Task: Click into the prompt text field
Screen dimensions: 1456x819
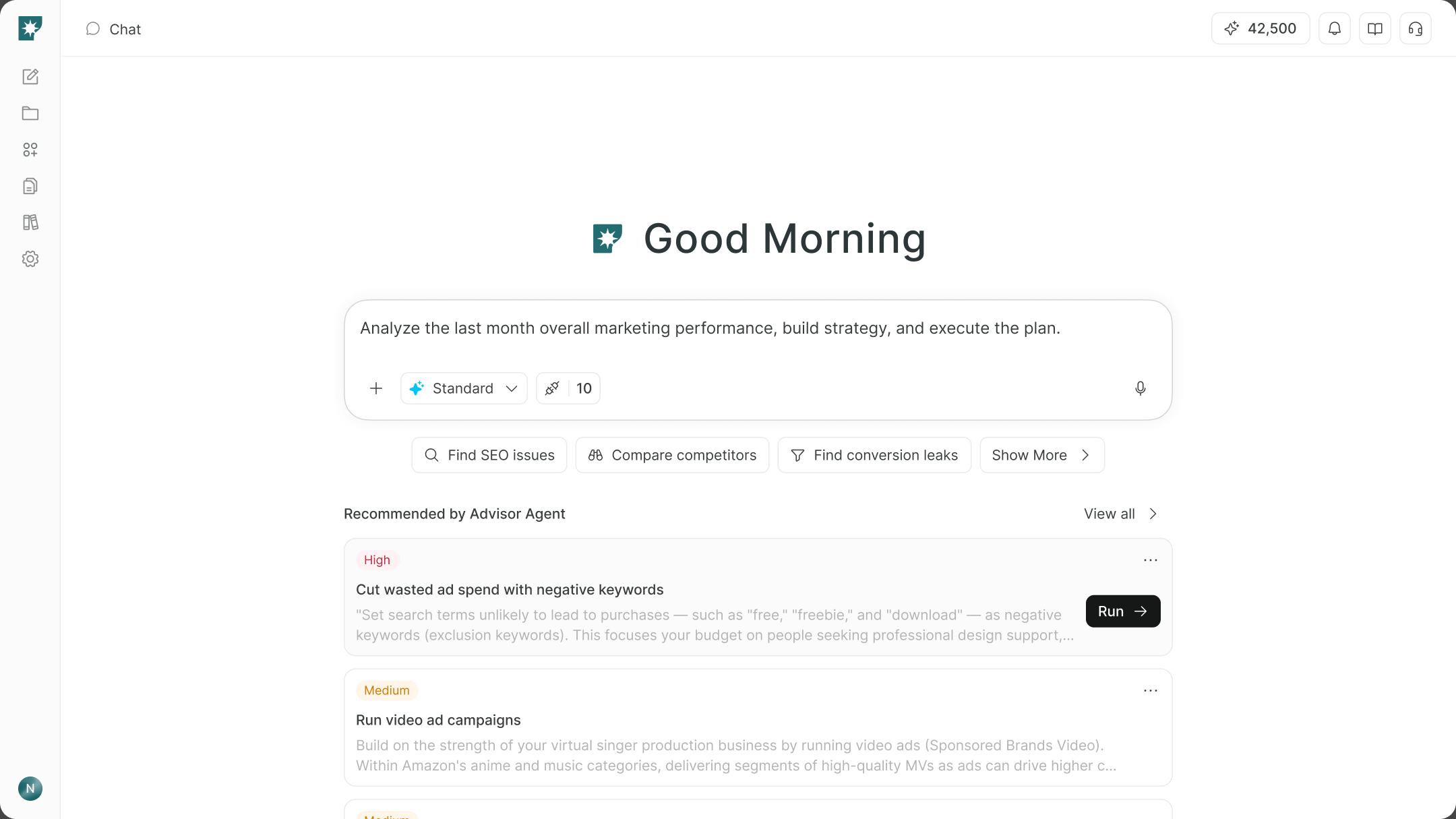Action: click(758, 337)
